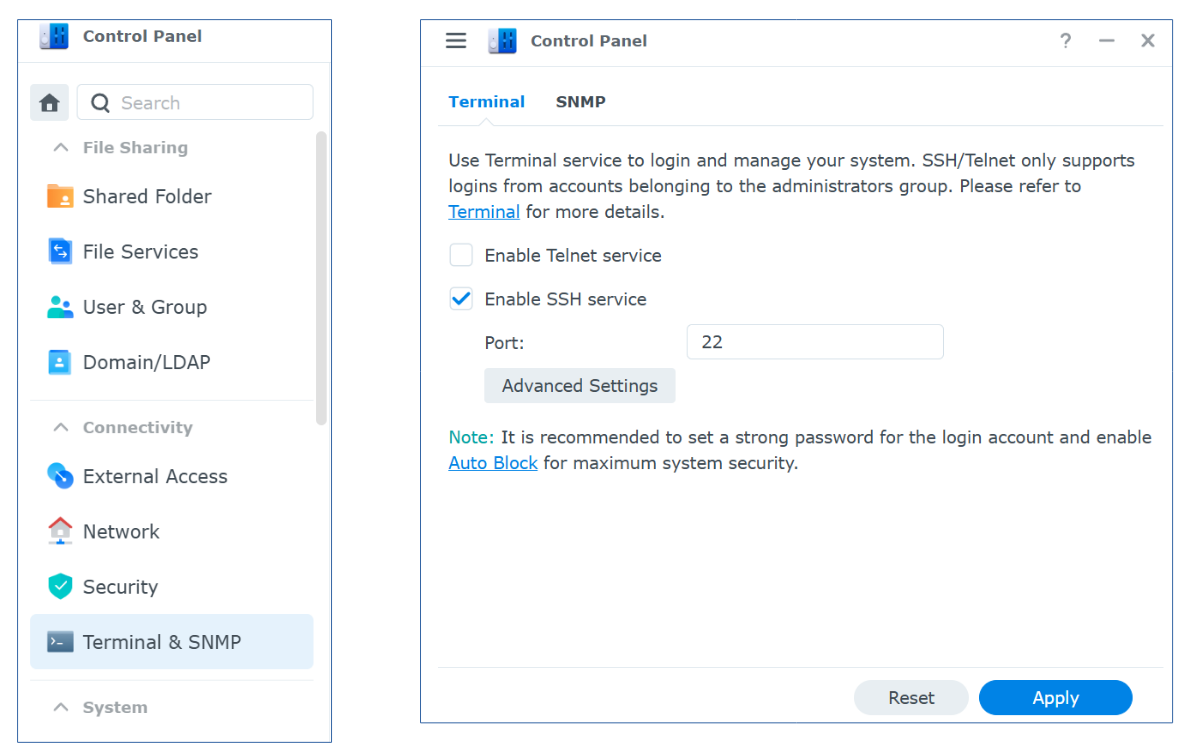Follow the Auto Block link
The image size is (1194, 753).
pyautogui.click(x=493, y=464)
